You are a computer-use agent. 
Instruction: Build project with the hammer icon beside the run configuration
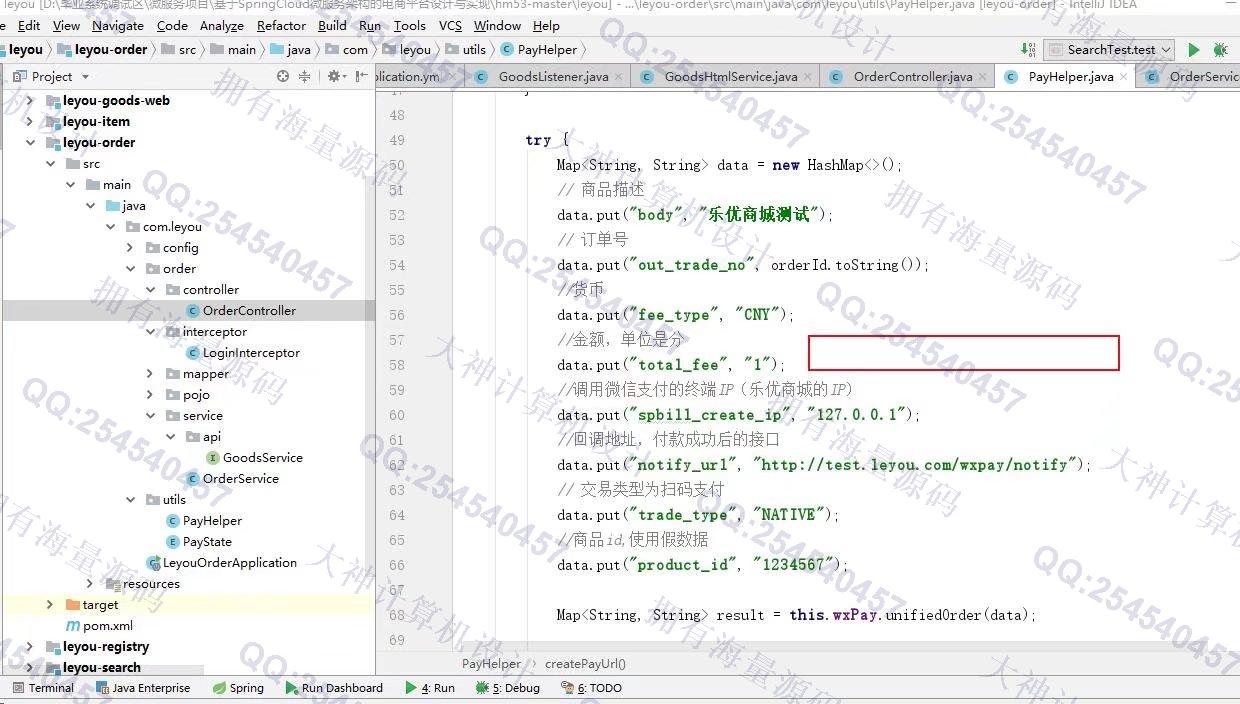click(1029, 49)
